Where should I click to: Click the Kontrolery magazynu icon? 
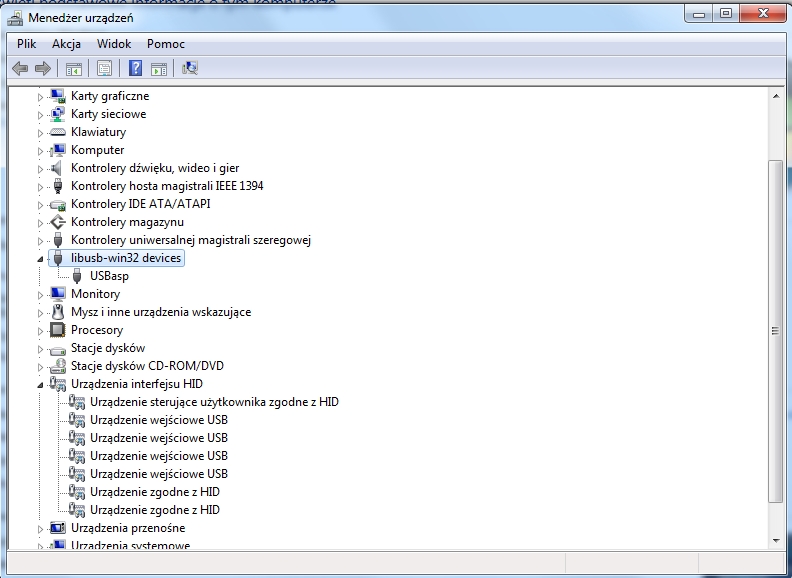(58, 222)
